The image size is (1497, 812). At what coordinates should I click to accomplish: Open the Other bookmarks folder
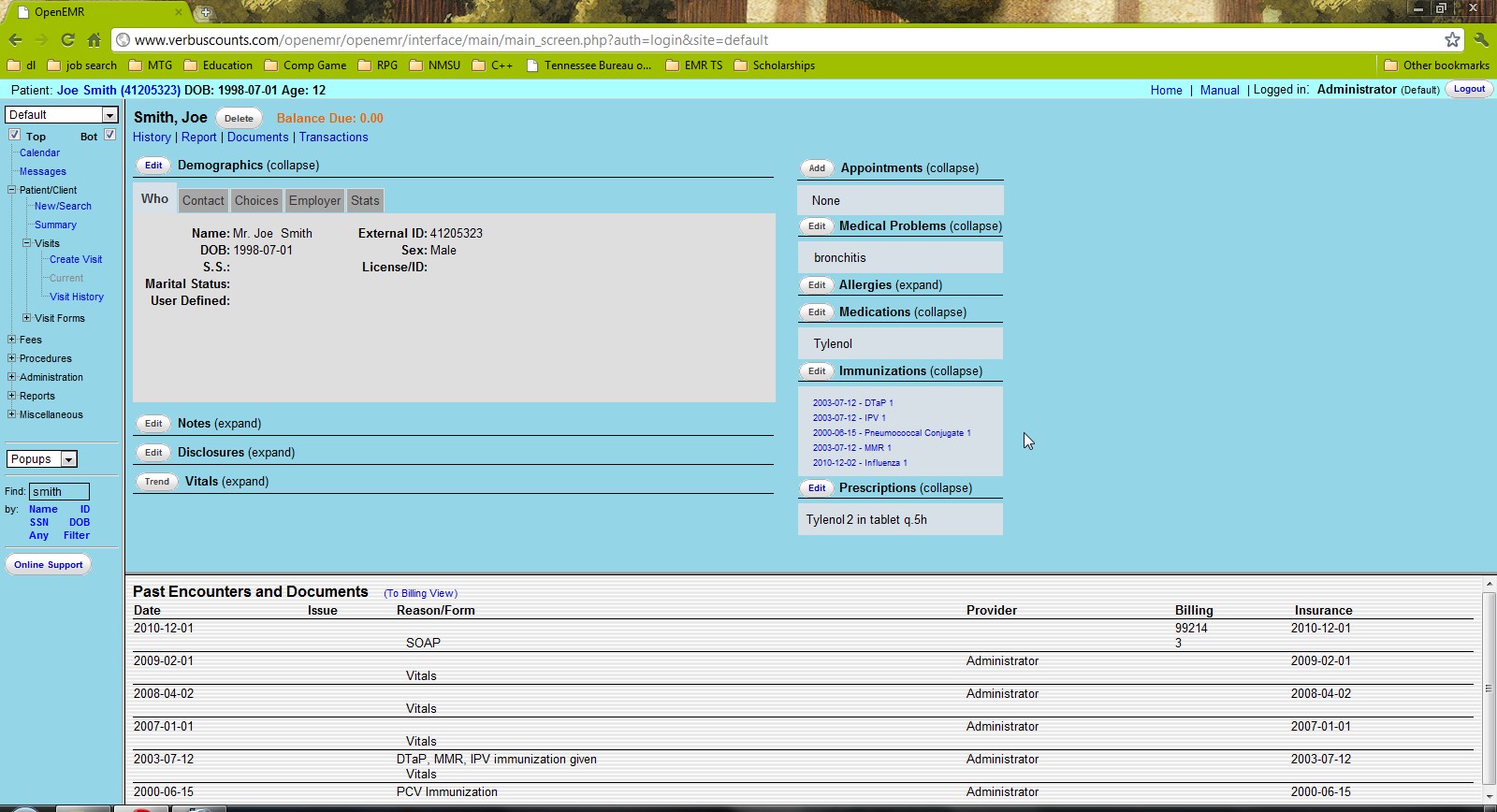[x=1436, y=65]
